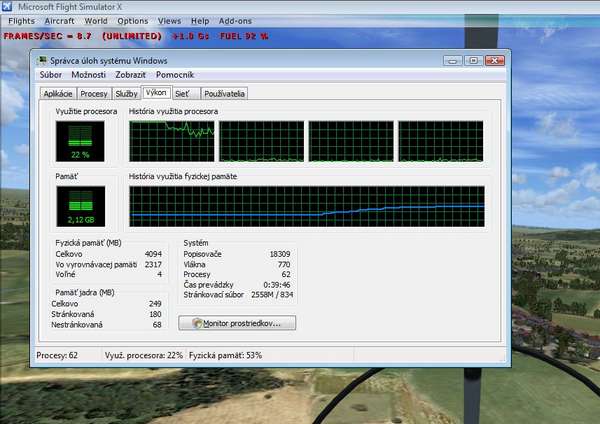600x424 pixels.
Task: Click the Systém group heading
Action: [196, 243]
